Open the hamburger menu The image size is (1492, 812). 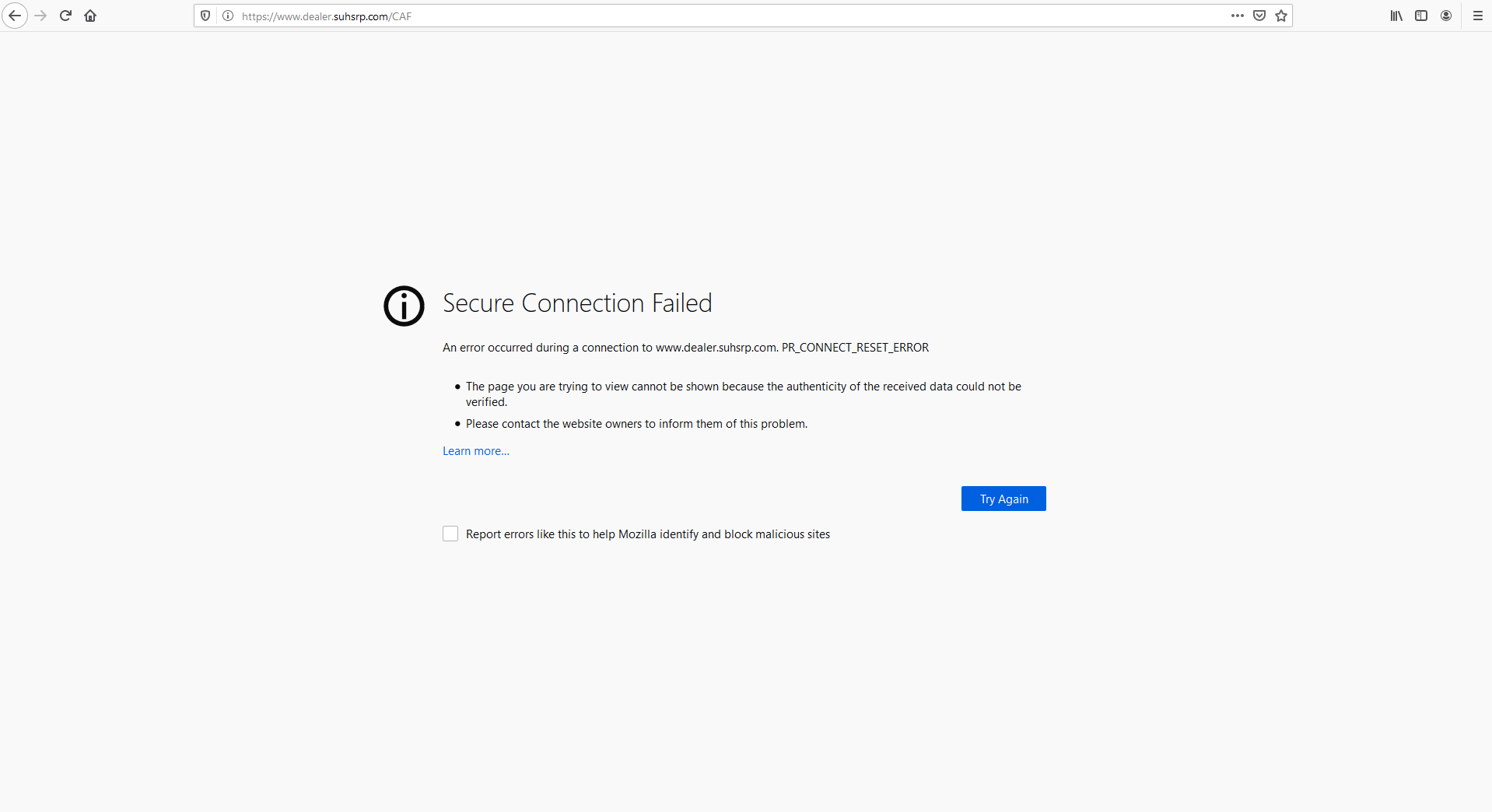[x=1477, y=16]
